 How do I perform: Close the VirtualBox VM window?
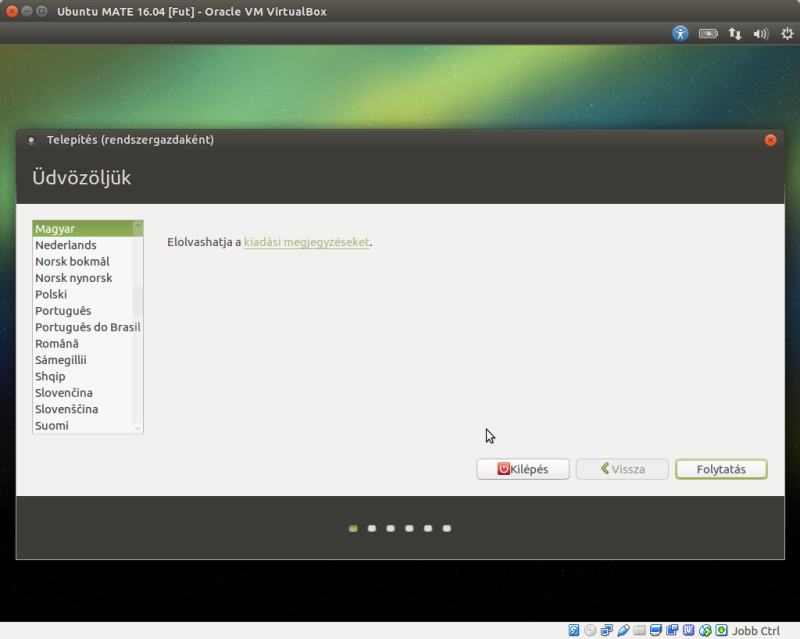point(12,11)
